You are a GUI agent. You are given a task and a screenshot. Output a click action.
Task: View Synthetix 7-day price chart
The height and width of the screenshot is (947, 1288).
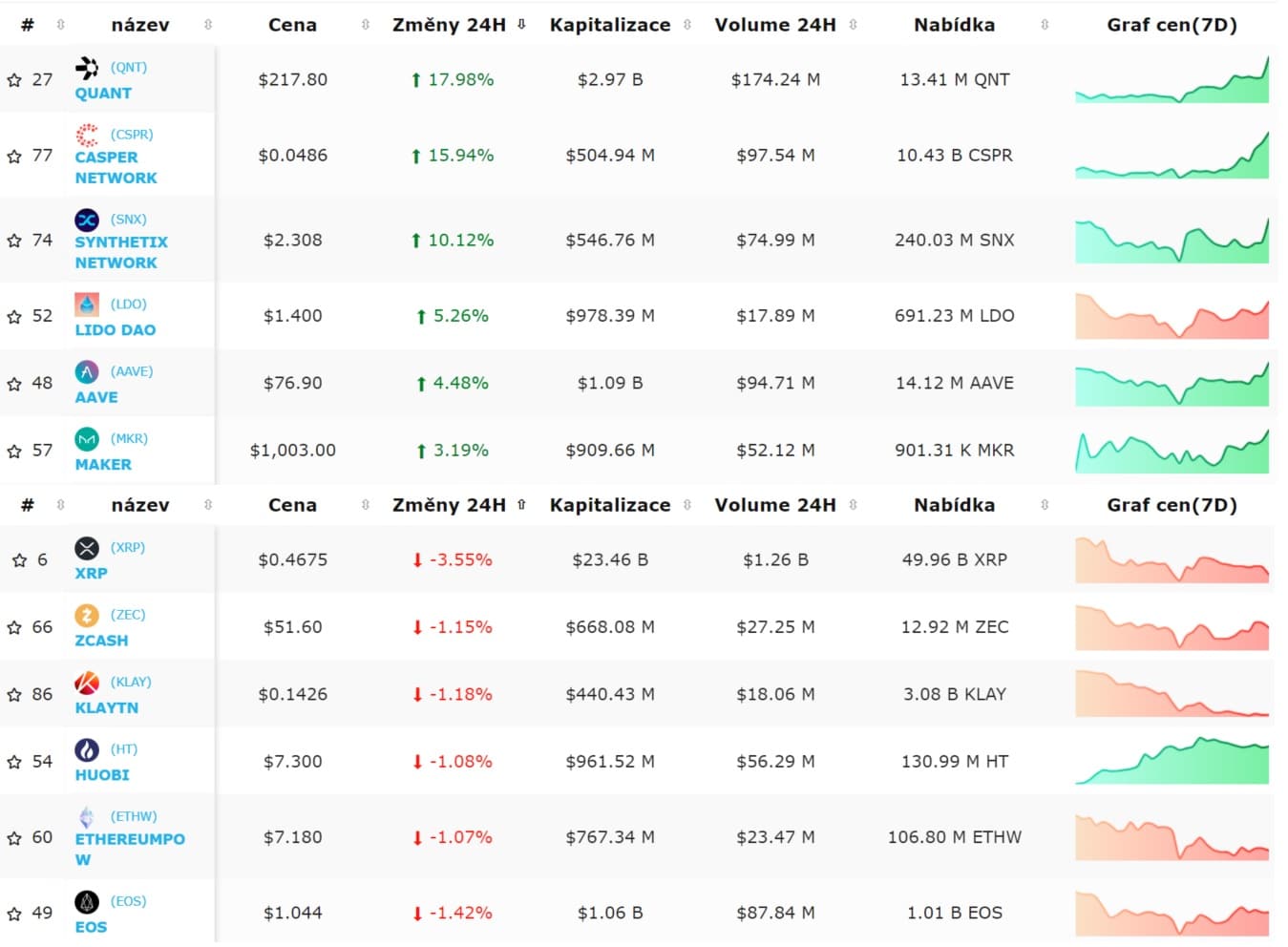1172,240
